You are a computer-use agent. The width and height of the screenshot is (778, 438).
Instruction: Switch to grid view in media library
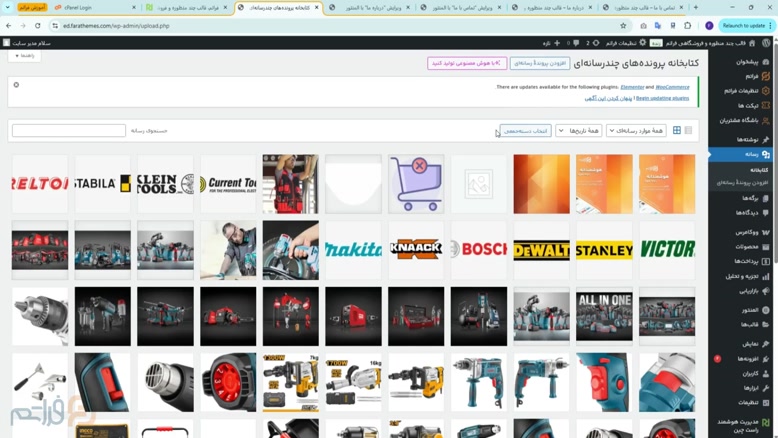pos(677,131)
